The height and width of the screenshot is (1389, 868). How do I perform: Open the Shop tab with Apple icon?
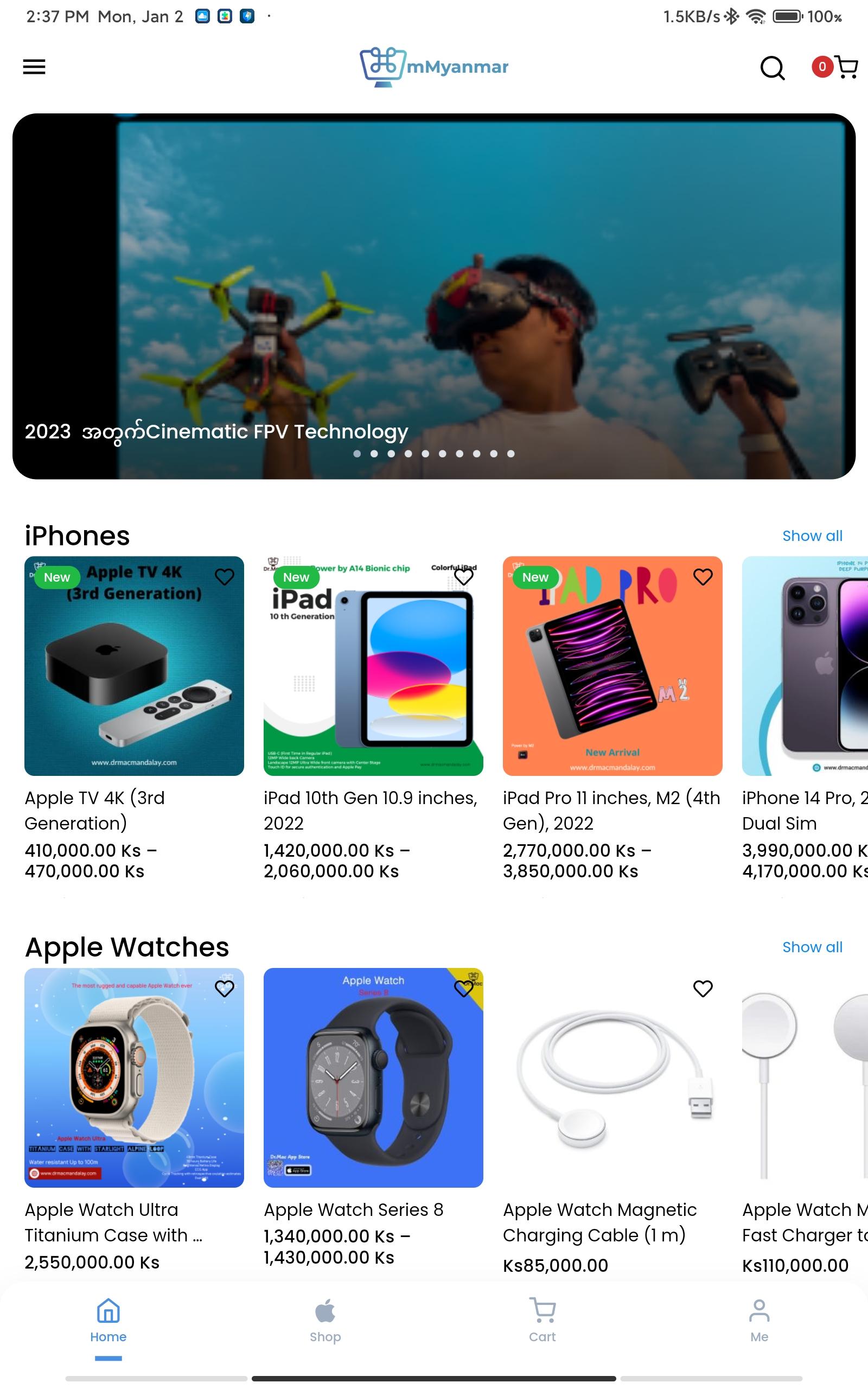(x=325, y=1320)
